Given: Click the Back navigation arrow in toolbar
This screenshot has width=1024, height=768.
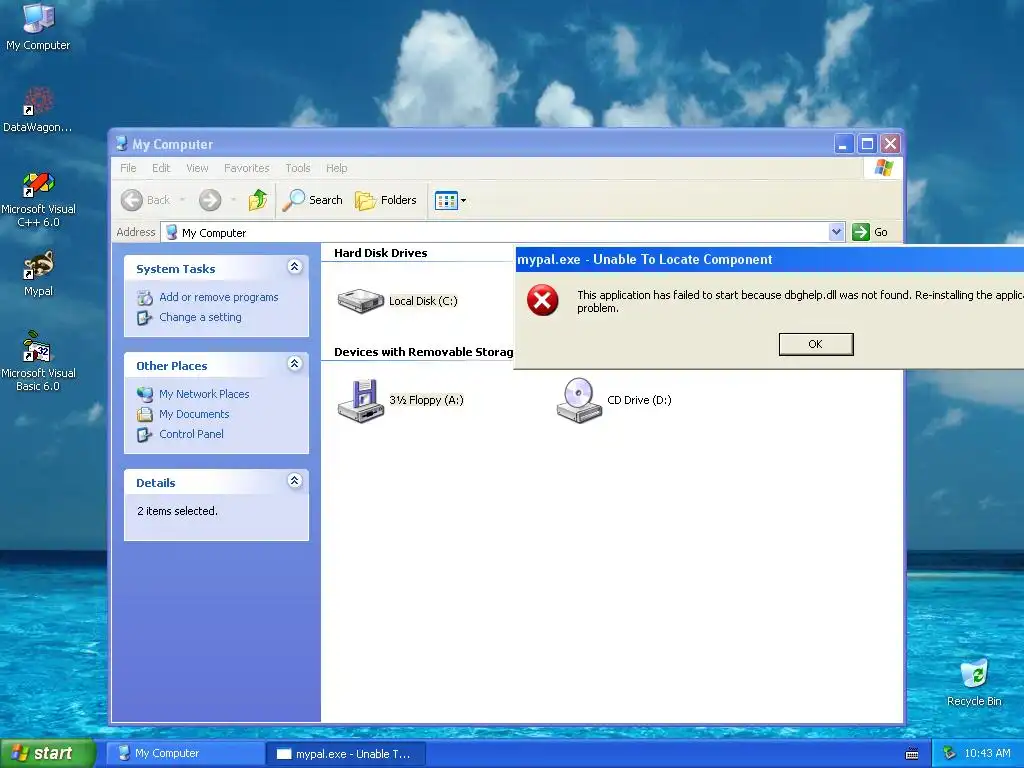Looking at the screenshot, I should 132,200.
